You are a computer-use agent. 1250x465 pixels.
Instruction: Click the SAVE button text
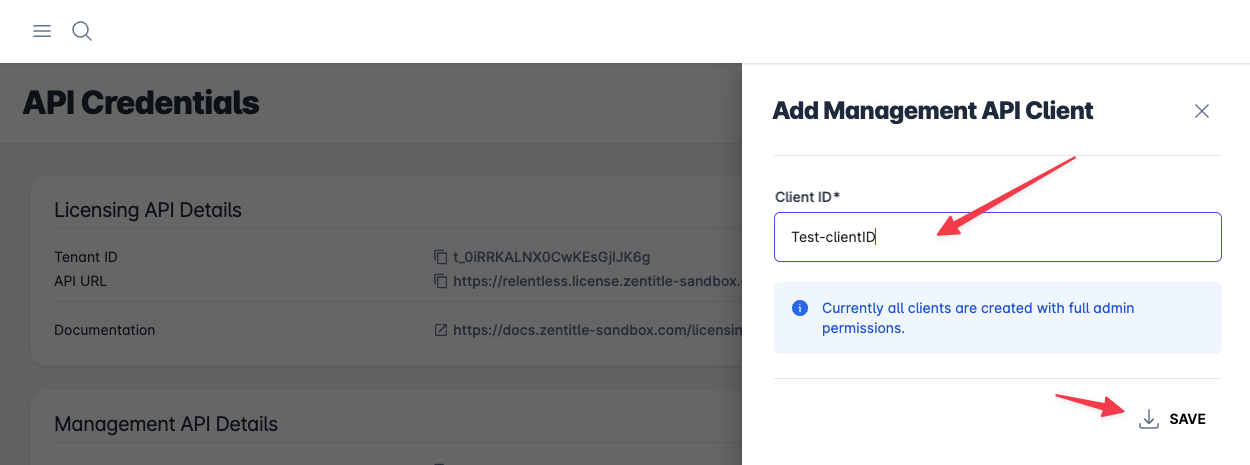(x=1187, y=419)
